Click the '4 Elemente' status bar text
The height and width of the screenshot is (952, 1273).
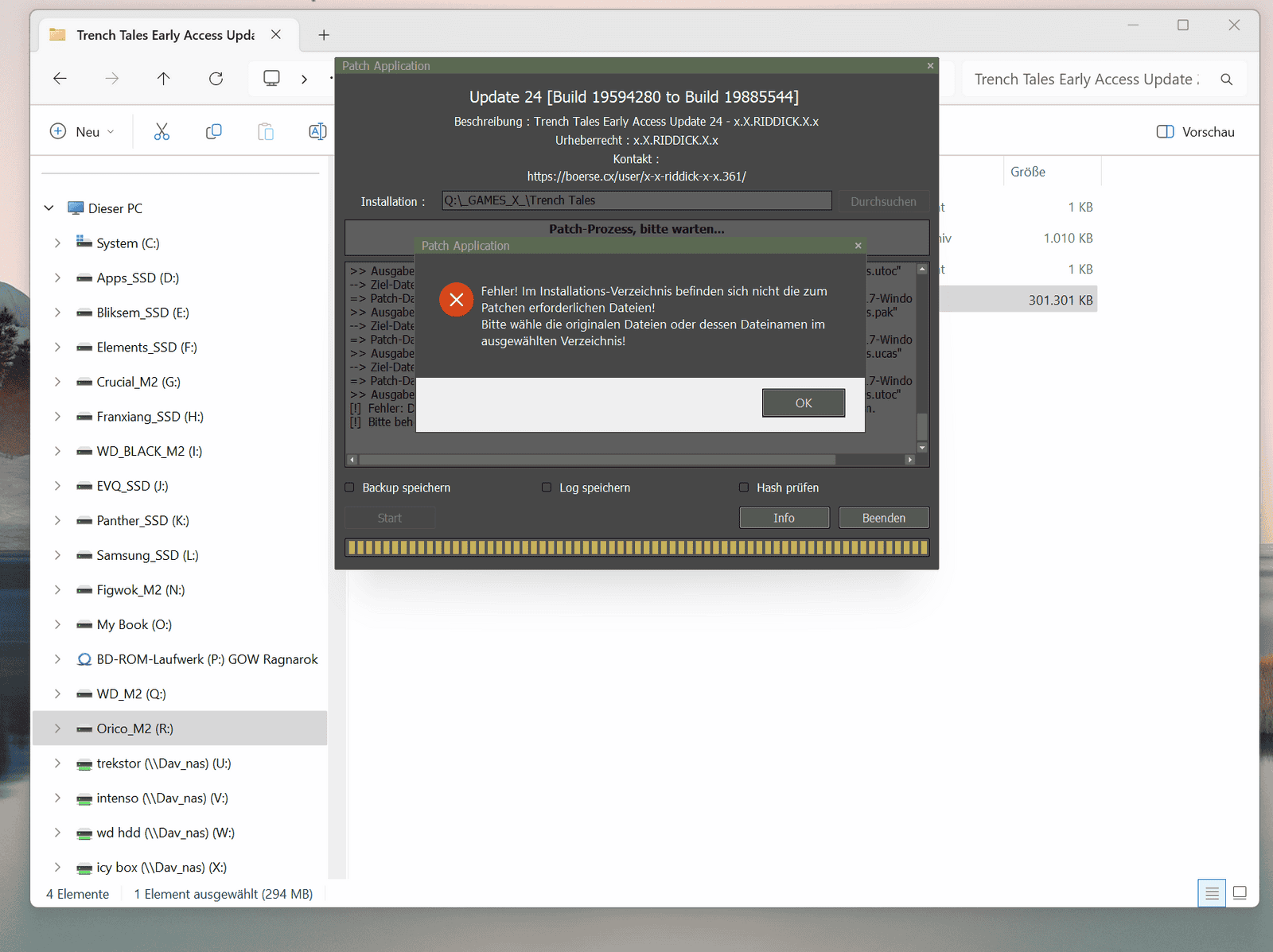point(78,894)
